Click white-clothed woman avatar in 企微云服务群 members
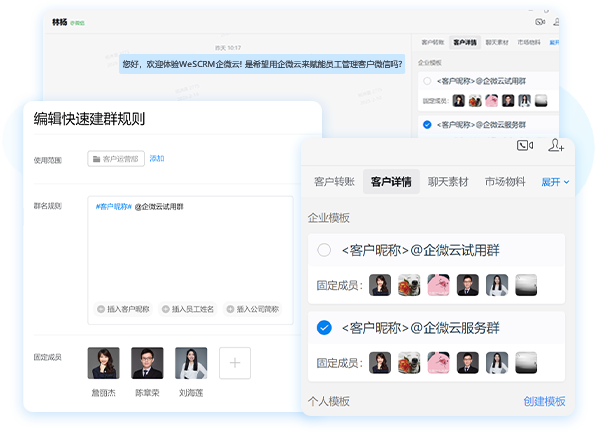This screenshot has height=432, width=596. pos(497,362)
